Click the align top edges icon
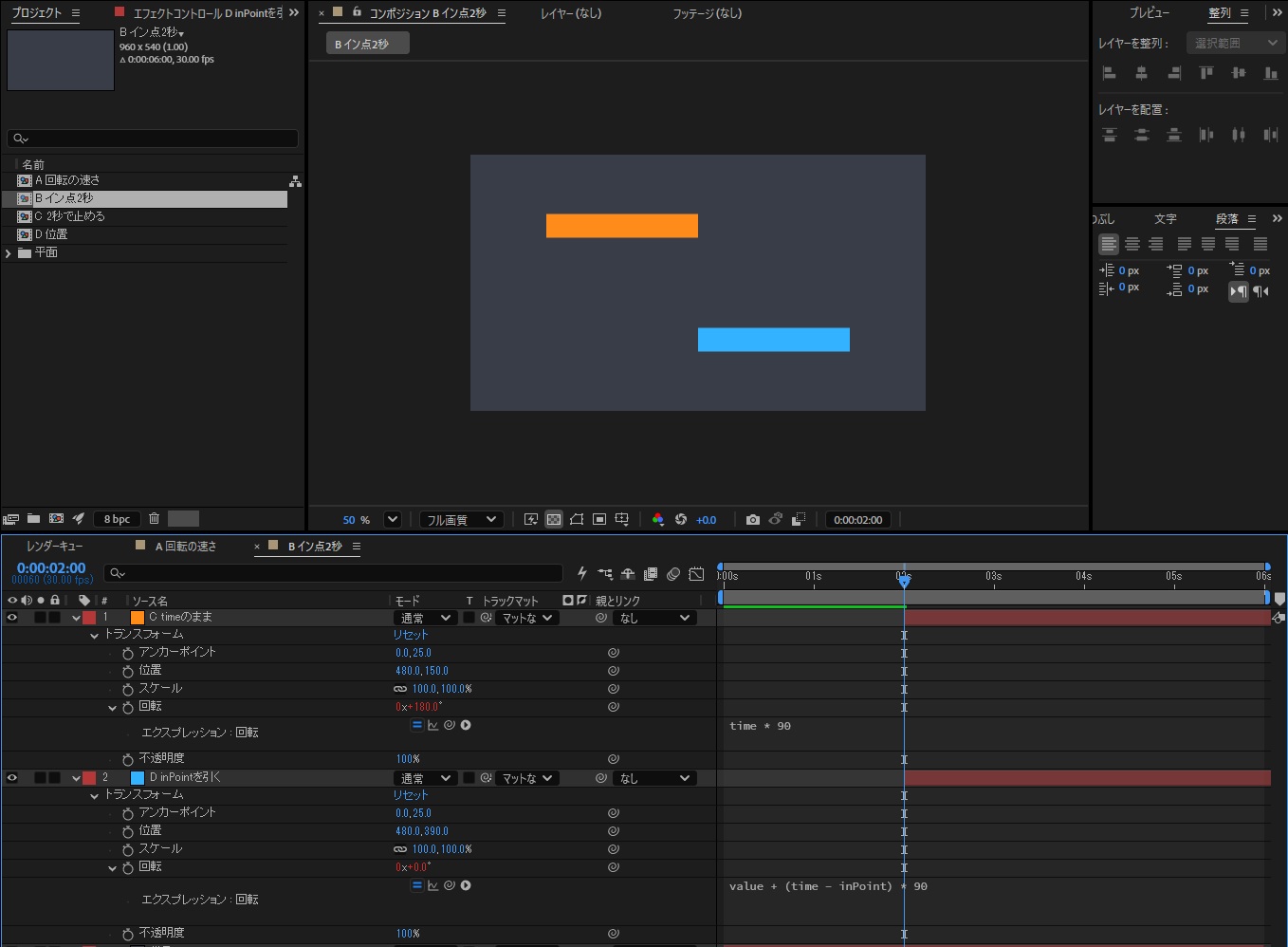This screenshot has height=947, width=1288. pyautogui.click(x=1206, y=73)
